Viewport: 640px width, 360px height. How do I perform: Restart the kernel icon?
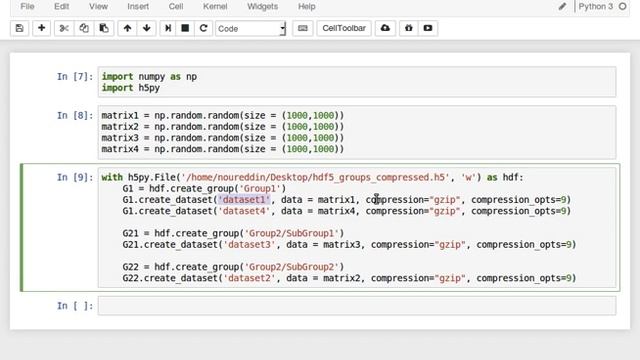click(x=203, y=28)
